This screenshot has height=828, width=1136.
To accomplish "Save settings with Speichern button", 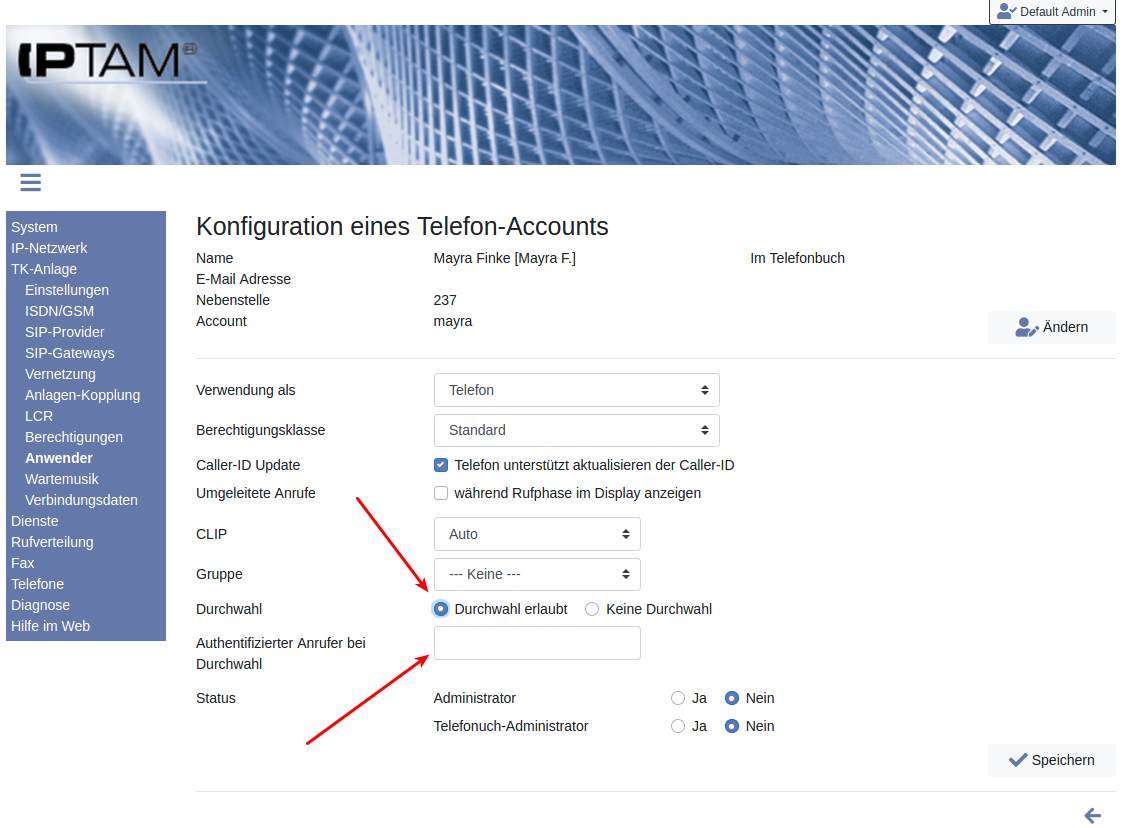I will 1051,760.
